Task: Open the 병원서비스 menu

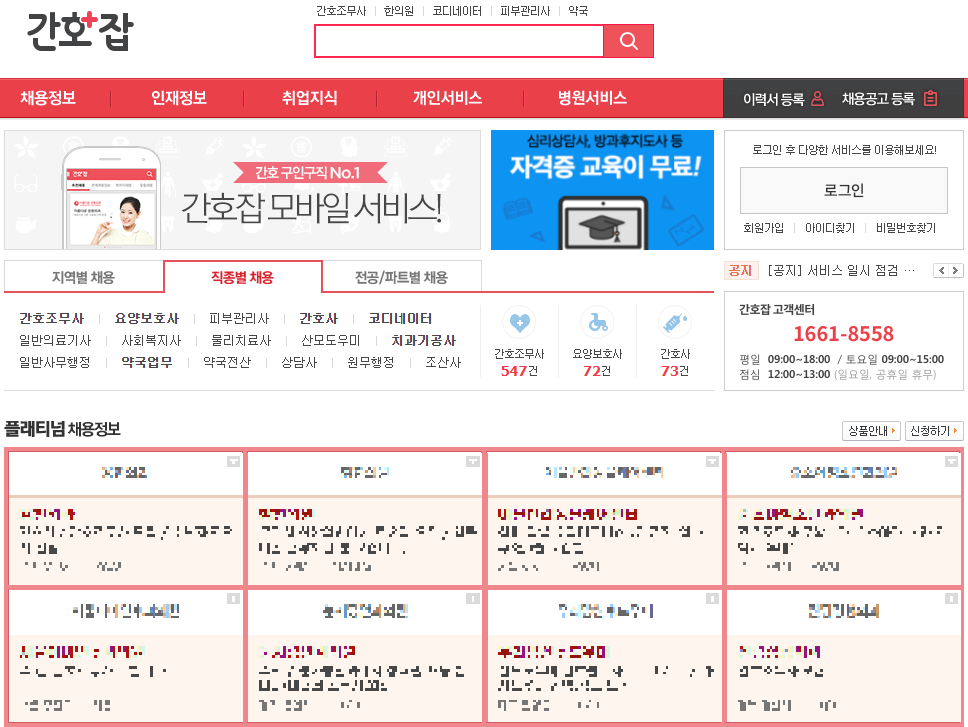Action: (593, 98)
